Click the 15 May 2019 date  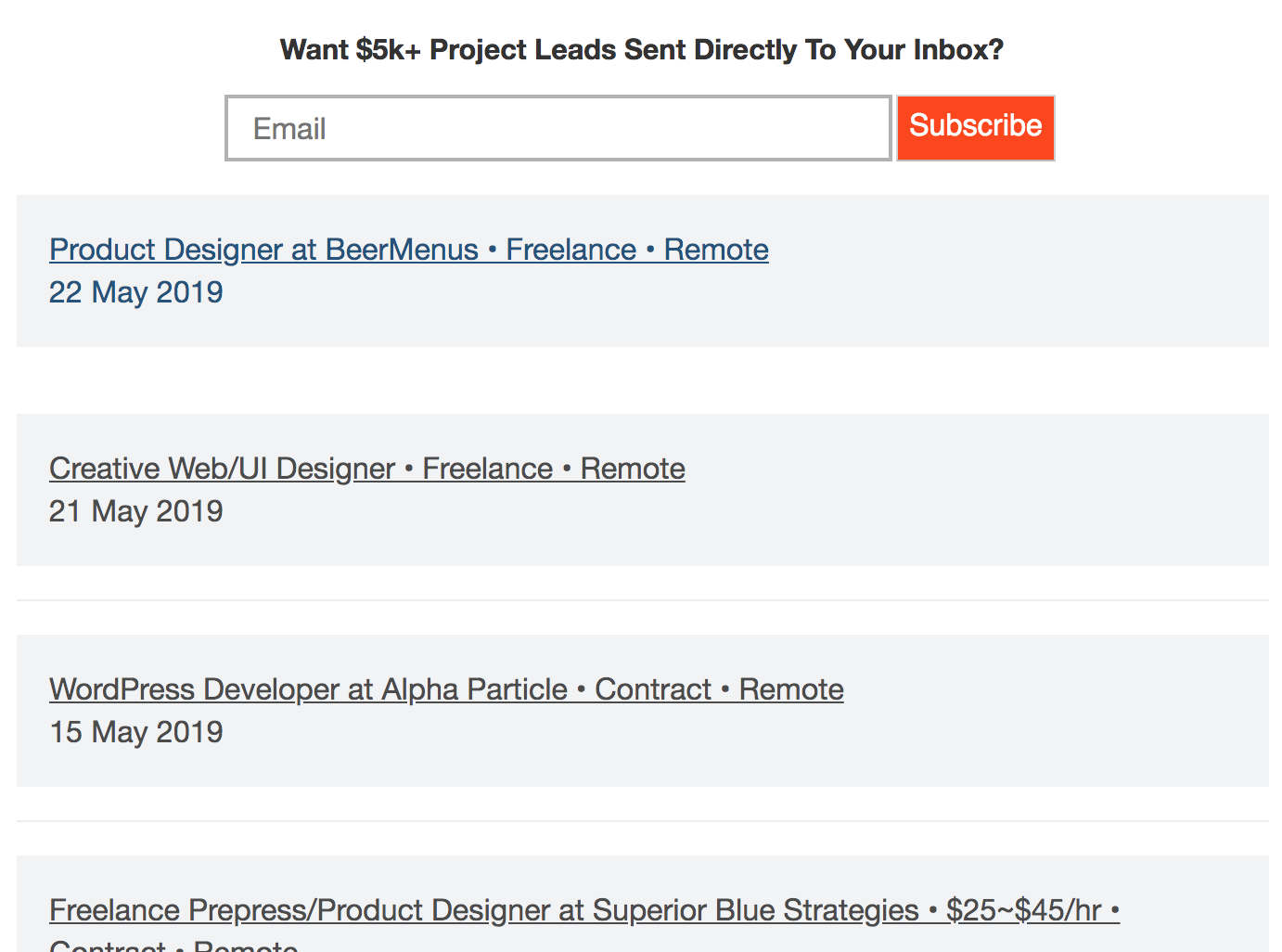click(135, 732)
